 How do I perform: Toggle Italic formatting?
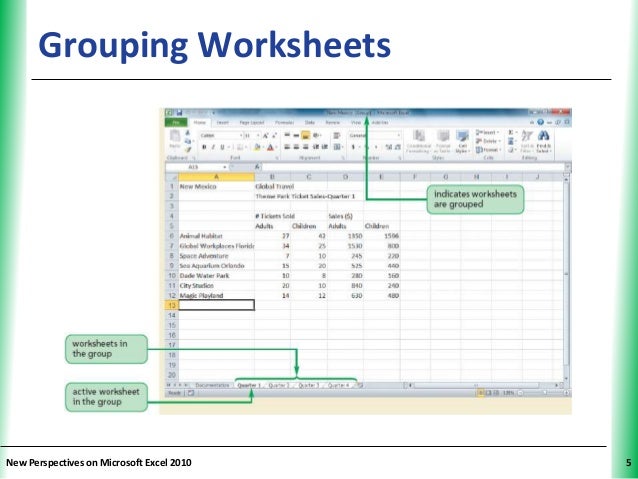(x=213, y=147)
